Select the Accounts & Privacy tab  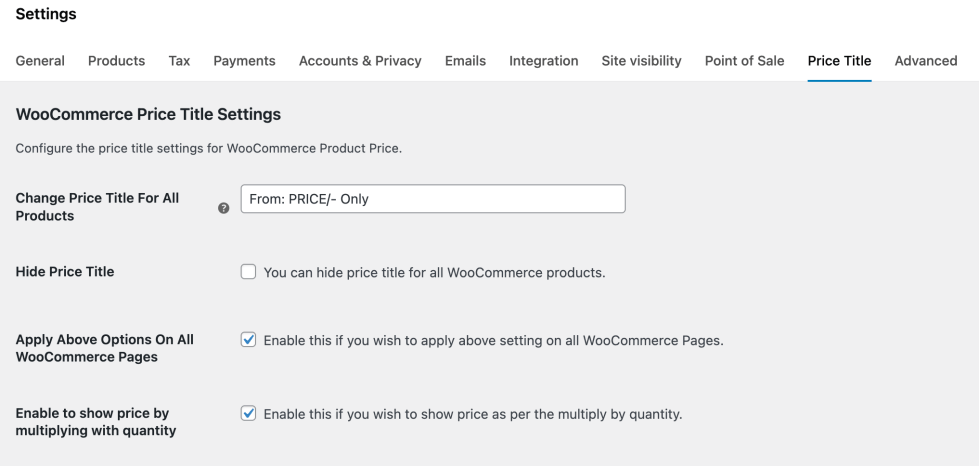pyautogui.click(x=360, y=61)
